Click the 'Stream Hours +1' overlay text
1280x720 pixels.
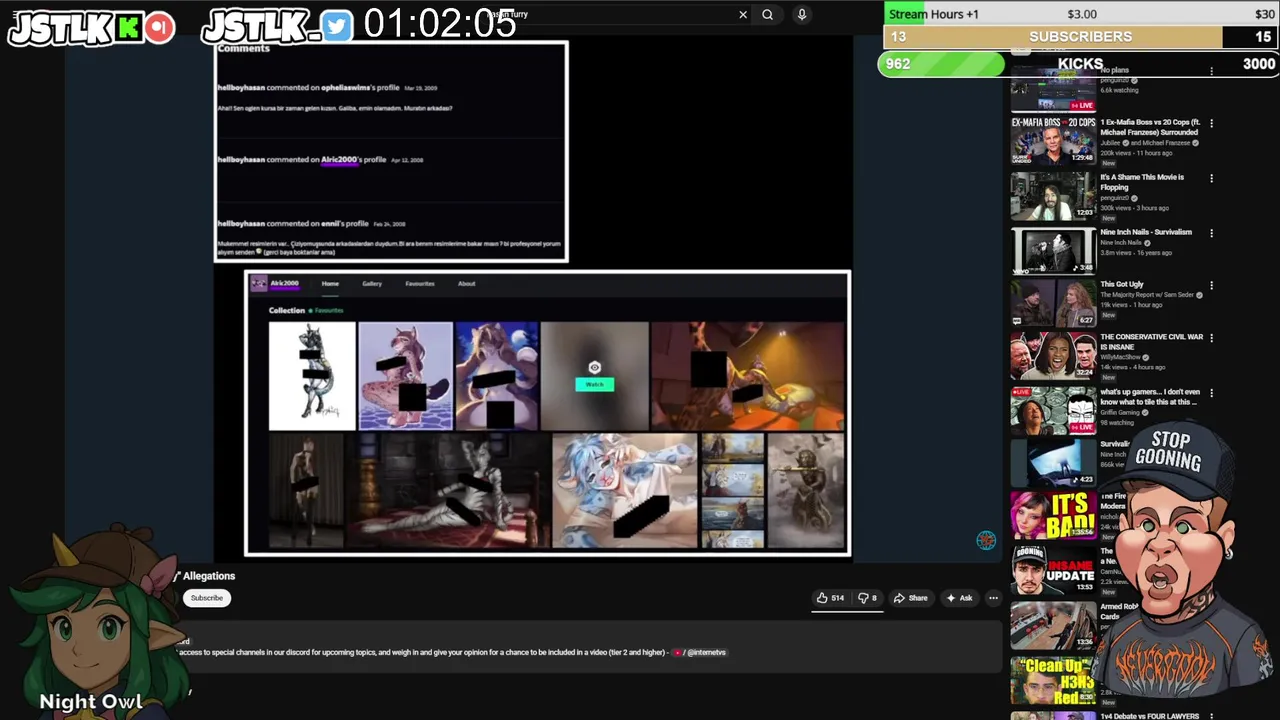(934, 14)
